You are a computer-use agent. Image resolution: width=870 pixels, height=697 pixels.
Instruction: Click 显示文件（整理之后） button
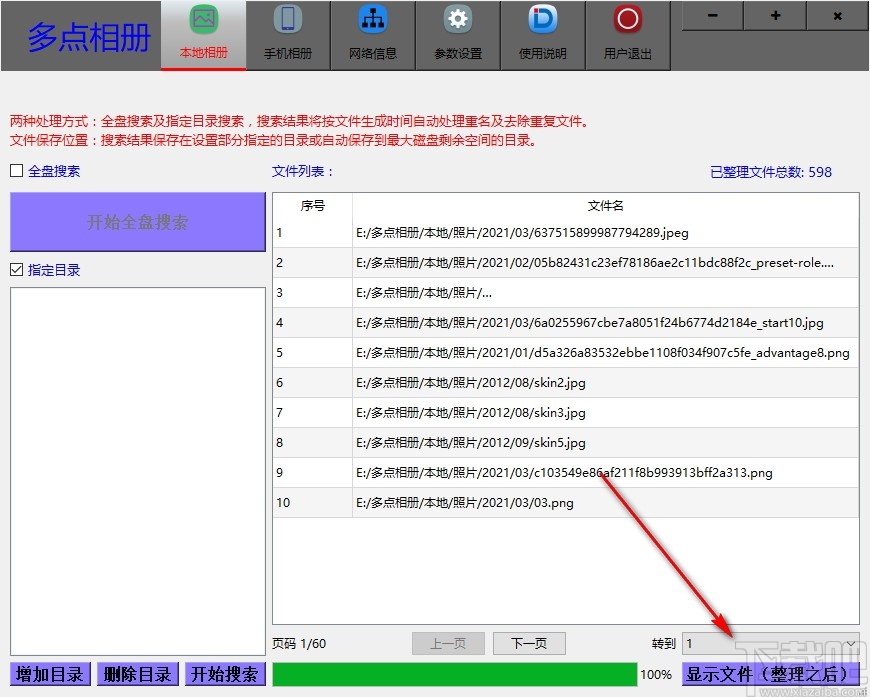pyautogui.click(x=770, y=674)
